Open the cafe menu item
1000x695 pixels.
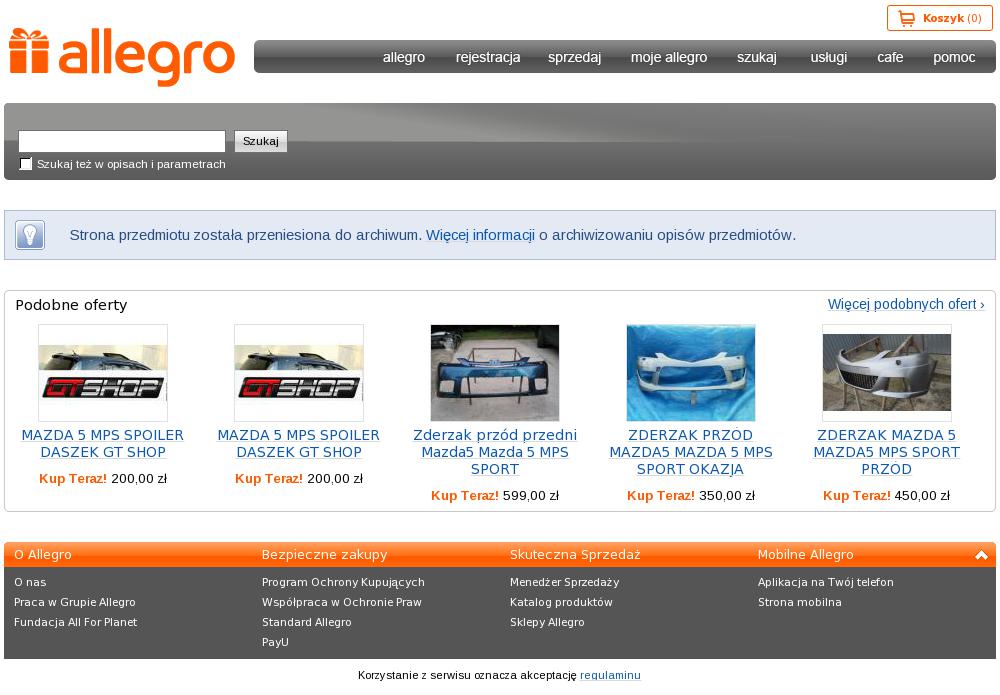coord(890,57)
